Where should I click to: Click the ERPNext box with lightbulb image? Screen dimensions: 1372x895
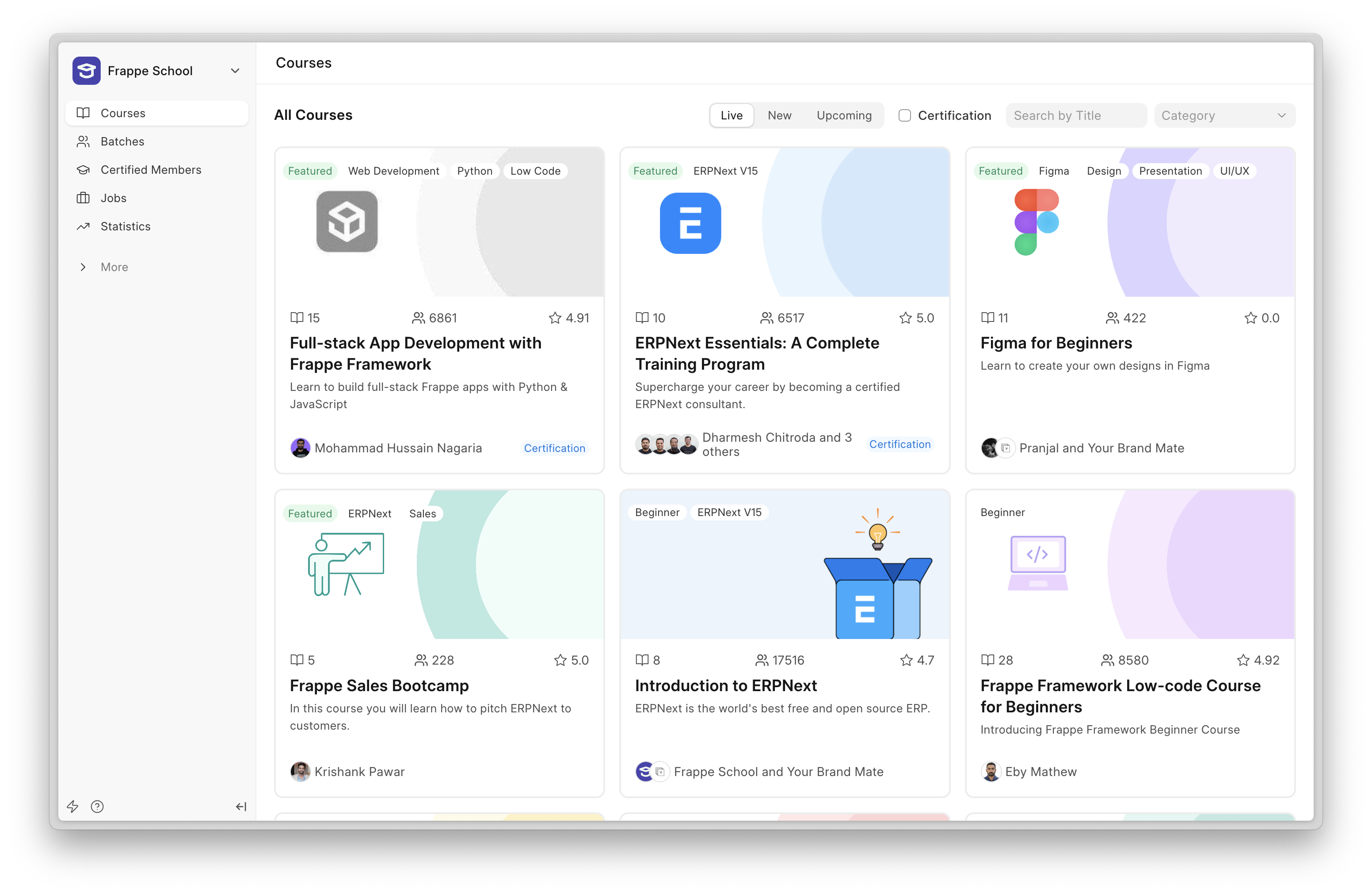(x=877, y=574)
